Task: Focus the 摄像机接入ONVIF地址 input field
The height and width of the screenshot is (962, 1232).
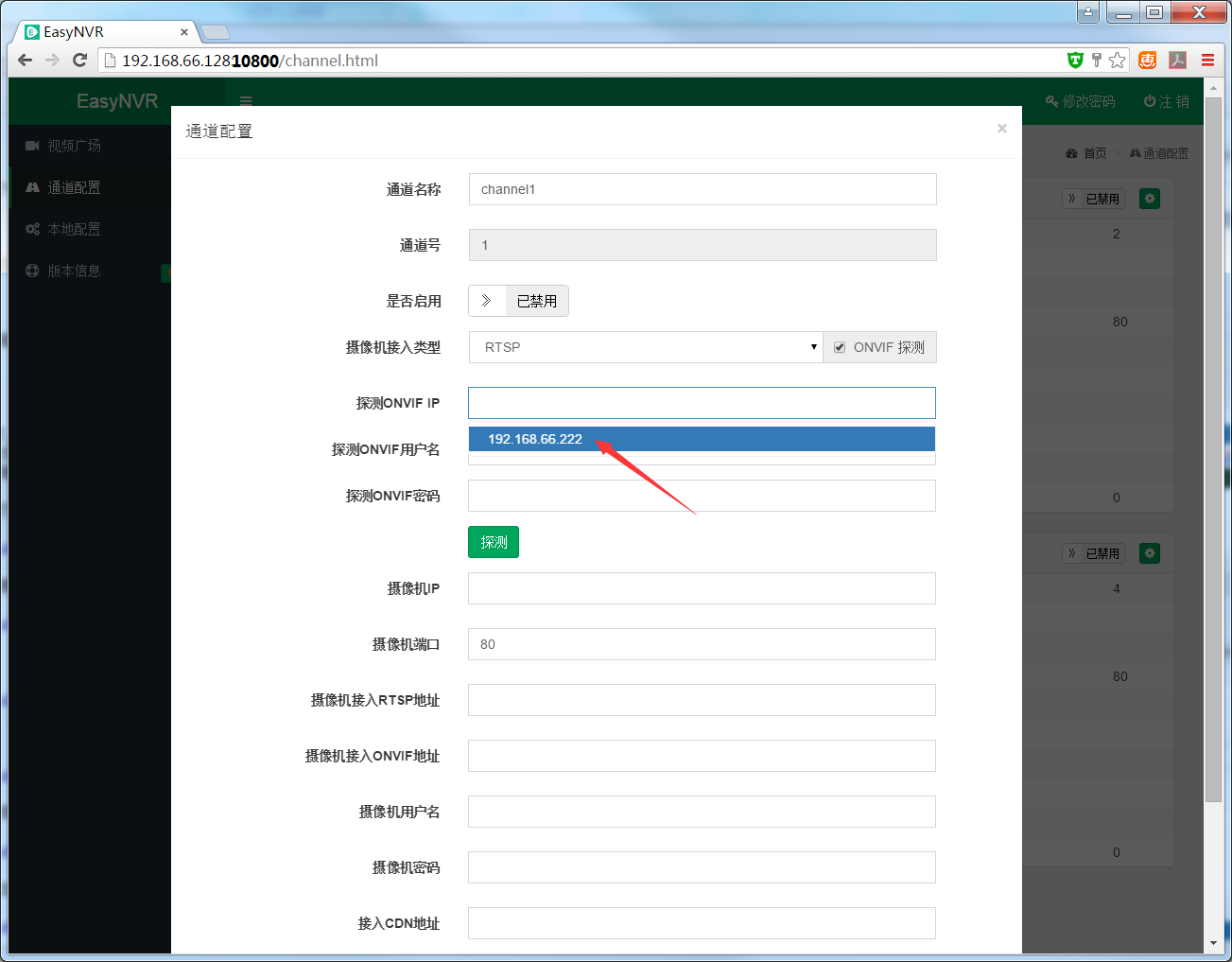Action: [702, 756]
